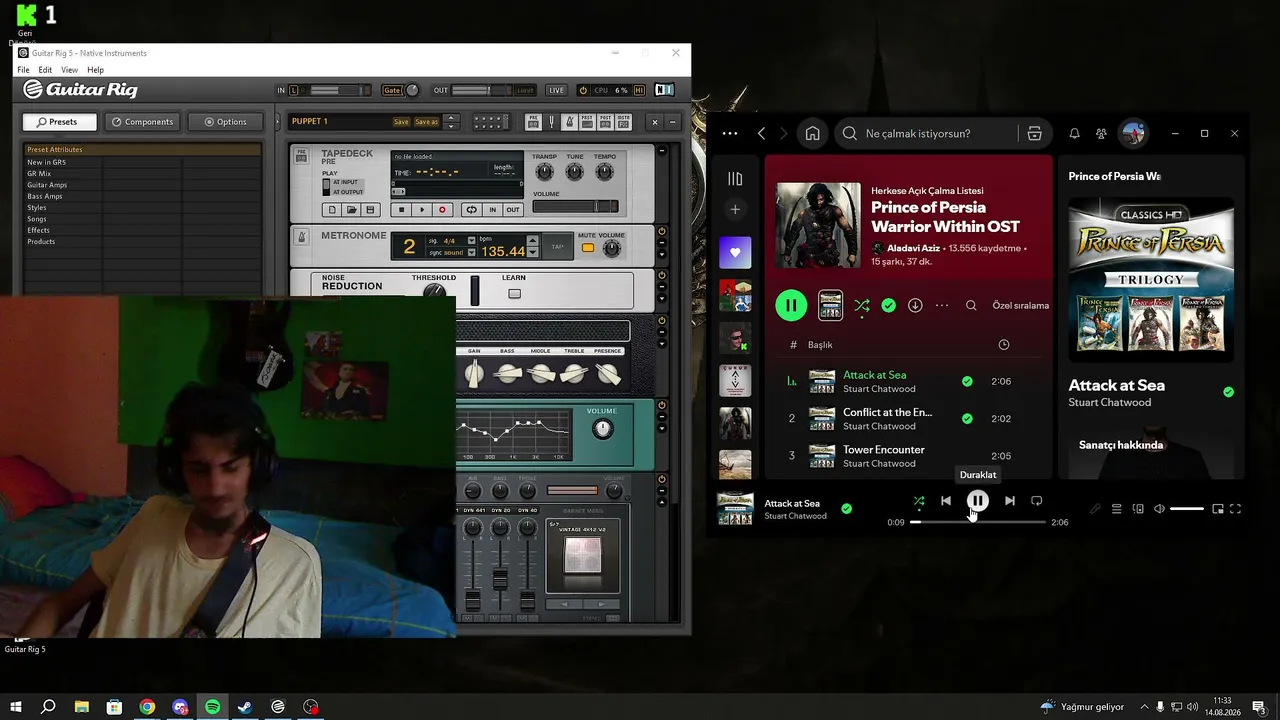Image resolution: width=1280 pixels, height=720 pixels.
Task: Skip to next track in Spotify
Action: pyautogui.click(x=1010, y=501)
